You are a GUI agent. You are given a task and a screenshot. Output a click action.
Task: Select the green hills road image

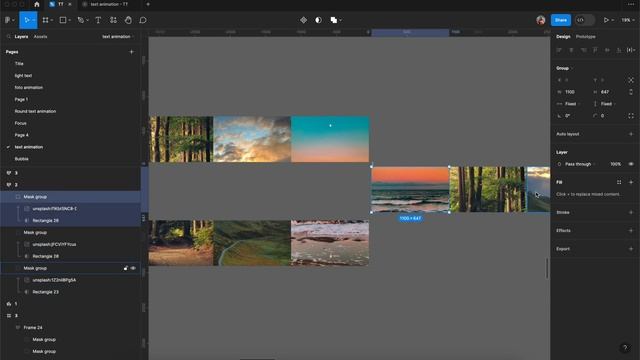[x=252, y=243]
